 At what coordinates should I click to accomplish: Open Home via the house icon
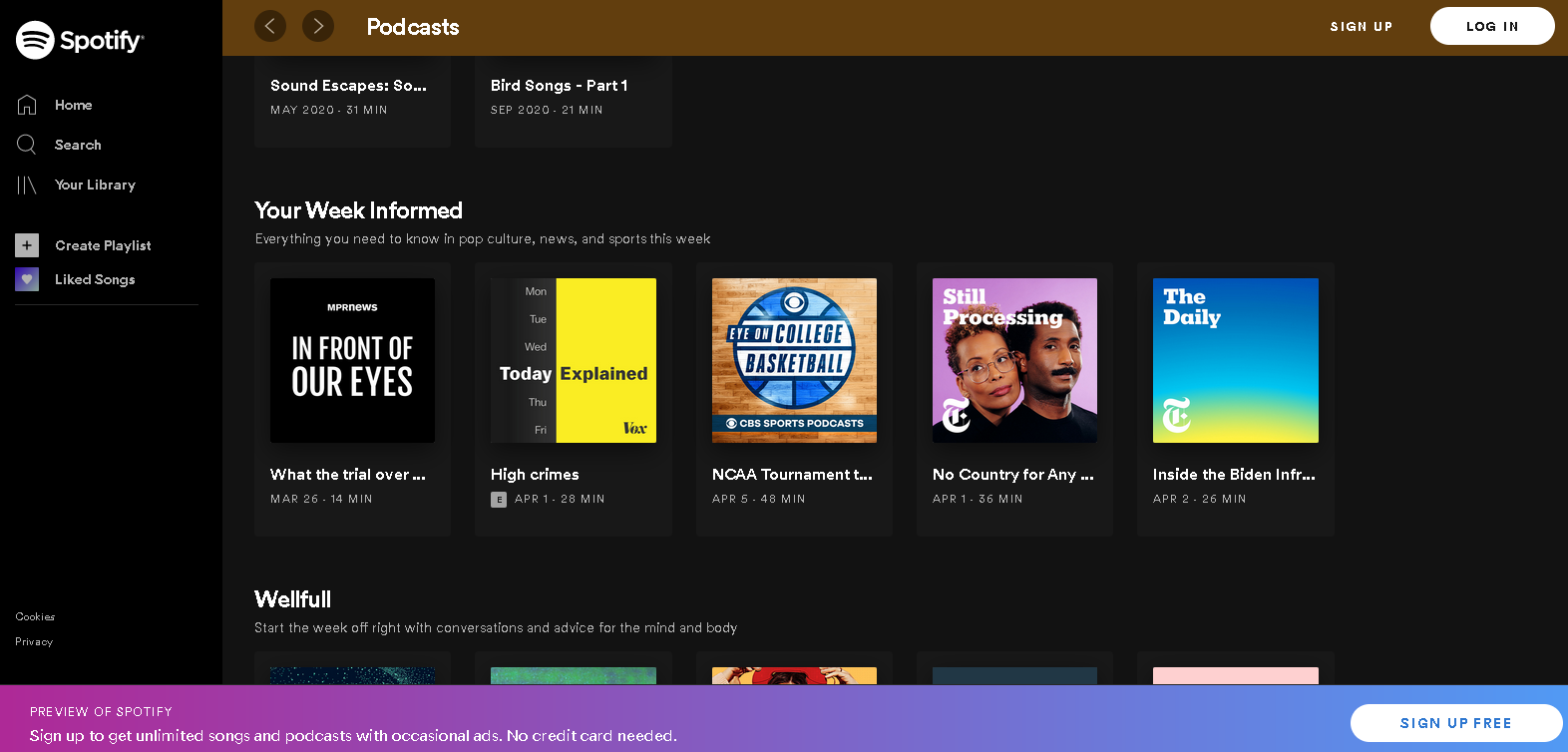click(27, 105)
